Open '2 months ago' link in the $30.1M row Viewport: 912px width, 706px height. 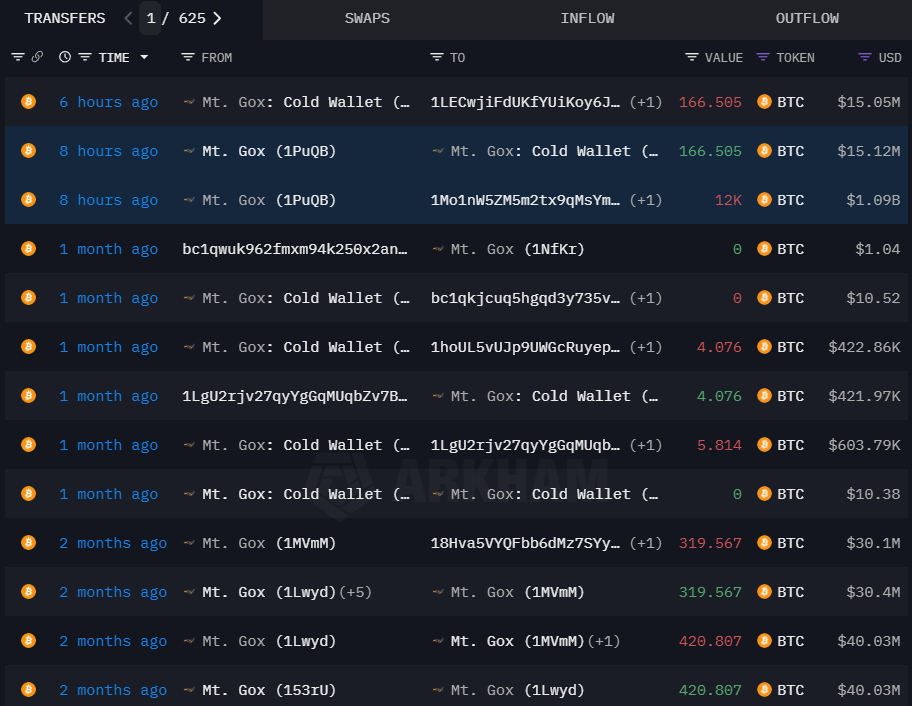(113, 543)
